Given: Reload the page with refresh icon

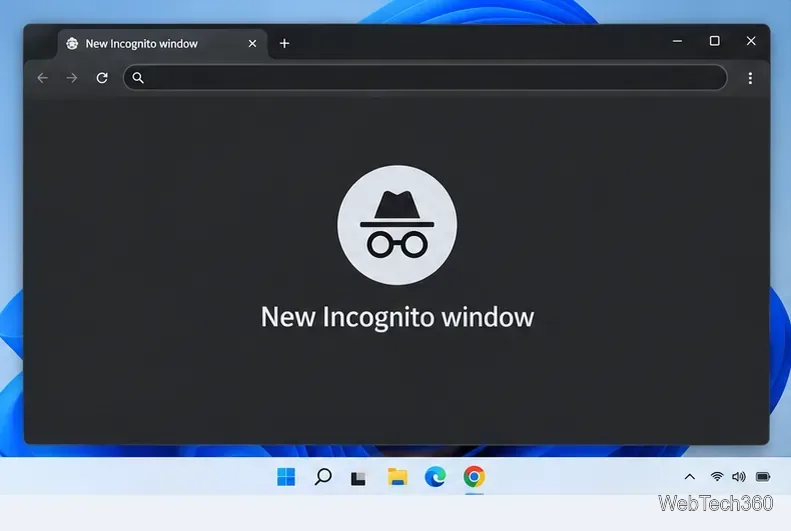Looking at the screenshot, I should click(x=102, y=78).
